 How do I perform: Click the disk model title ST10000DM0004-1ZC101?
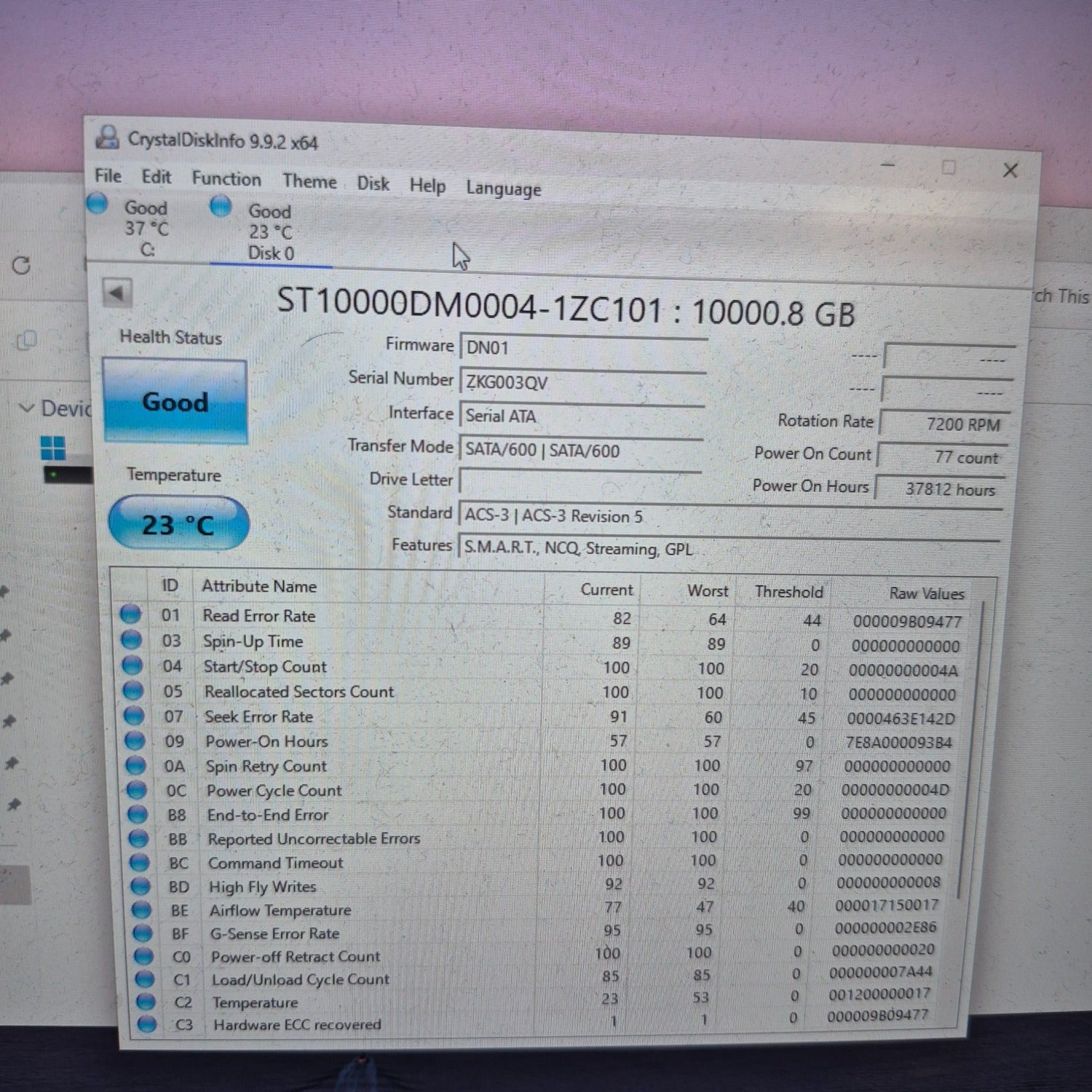tap(470, 304)
